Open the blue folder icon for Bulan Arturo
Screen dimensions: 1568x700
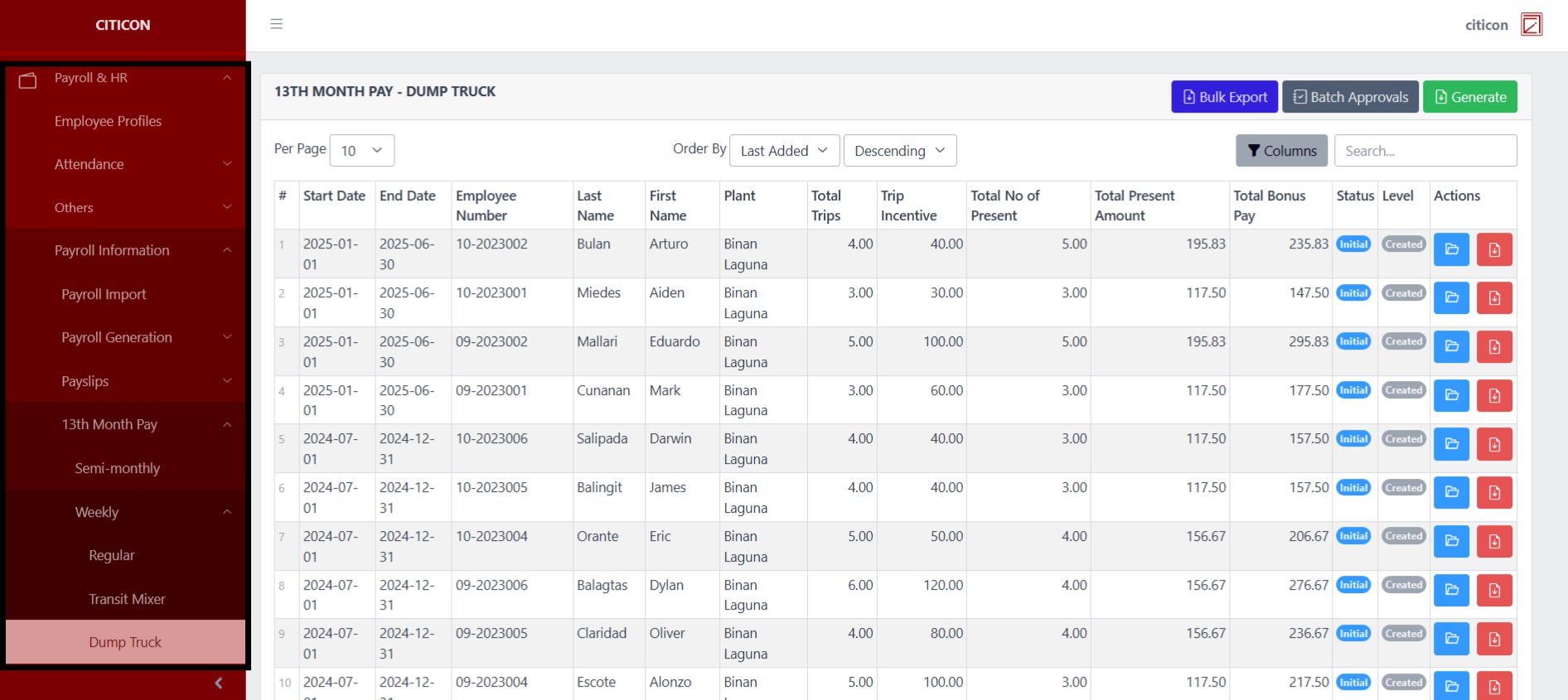[1450, 249]
